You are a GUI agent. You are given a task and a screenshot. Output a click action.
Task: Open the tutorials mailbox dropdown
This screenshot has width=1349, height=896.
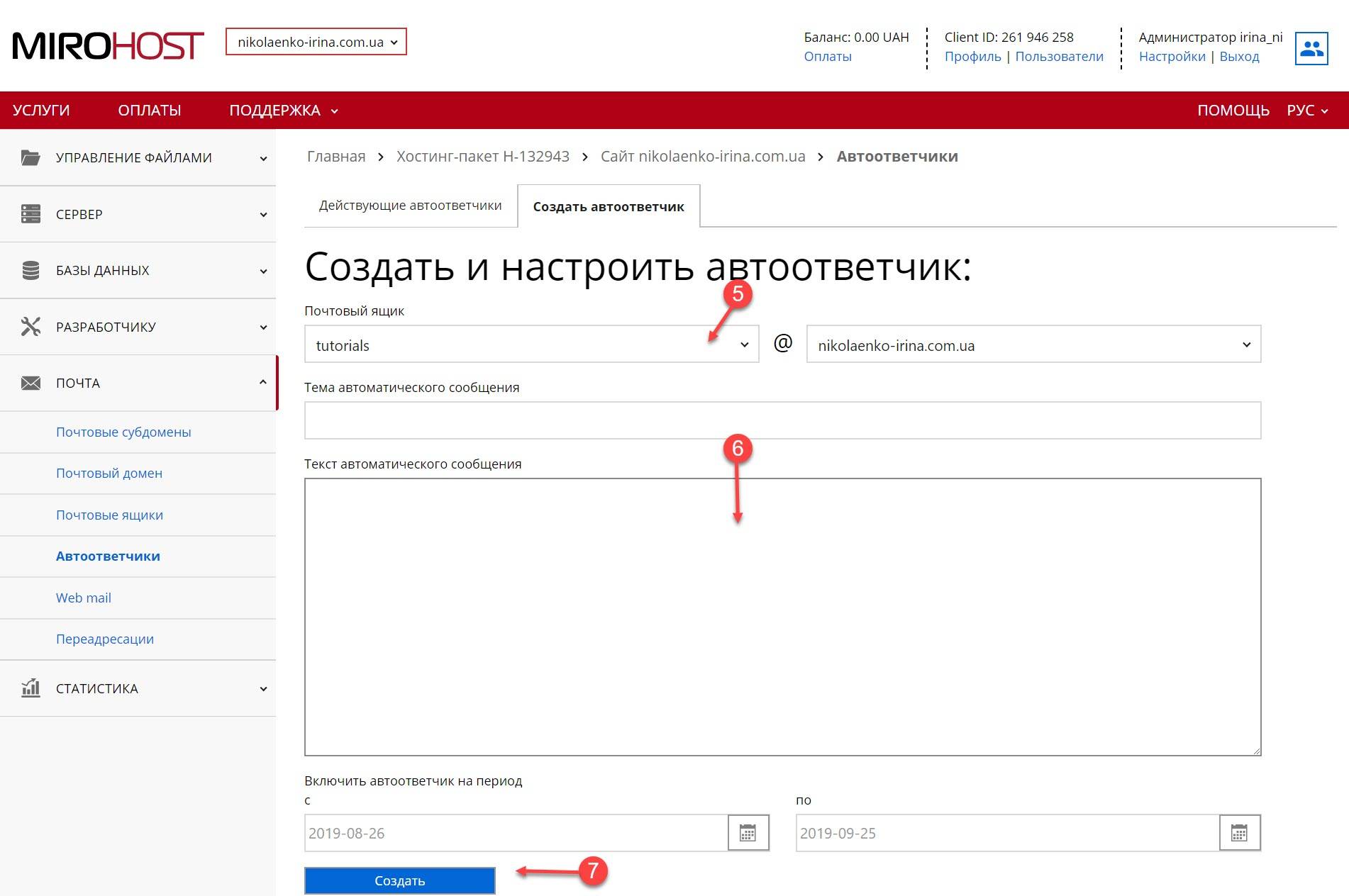pyautogui.click(x=532, y=345)
